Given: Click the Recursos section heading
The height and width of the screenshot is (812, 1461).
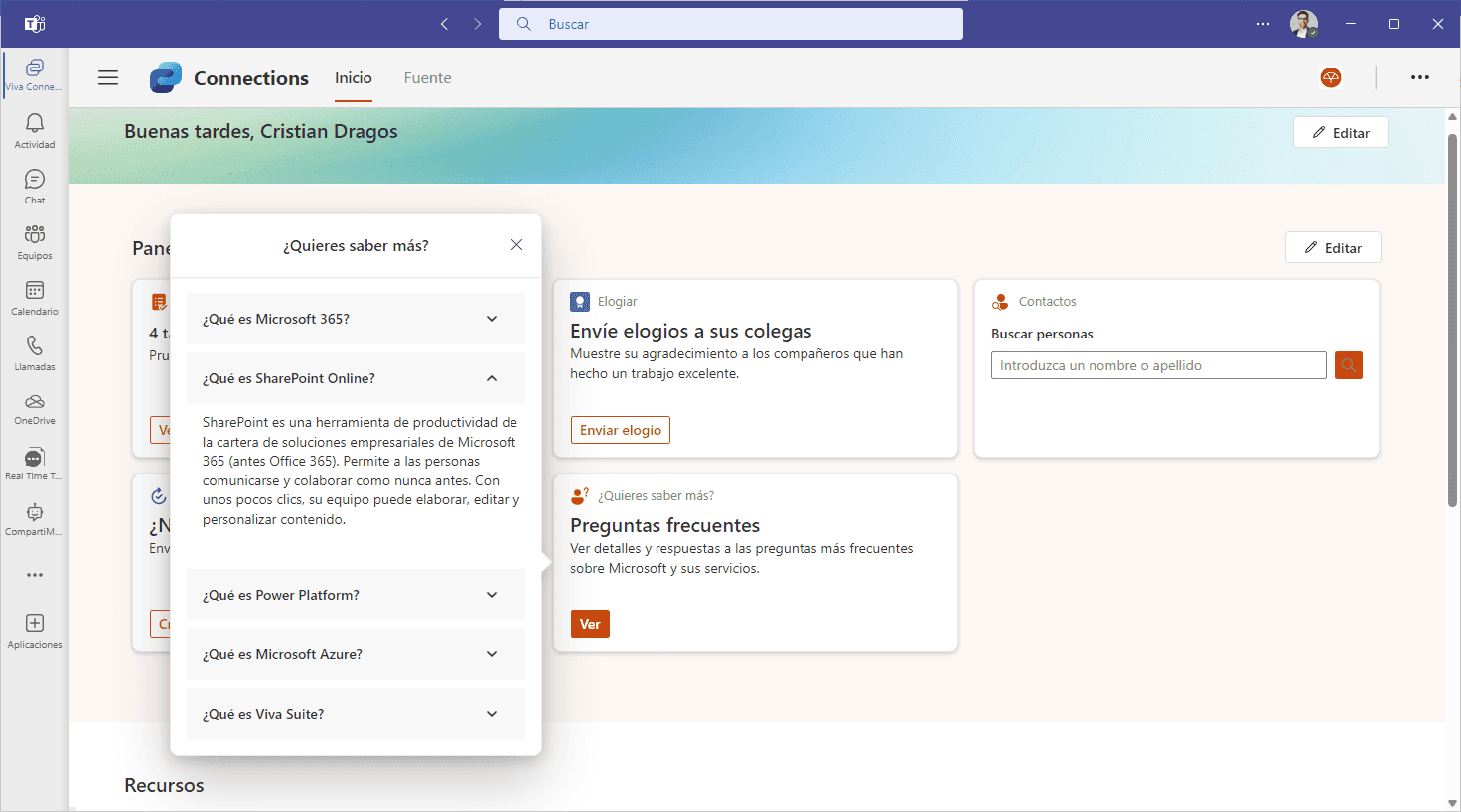Looking at the screenshot, I should click(x=164, y=785).
